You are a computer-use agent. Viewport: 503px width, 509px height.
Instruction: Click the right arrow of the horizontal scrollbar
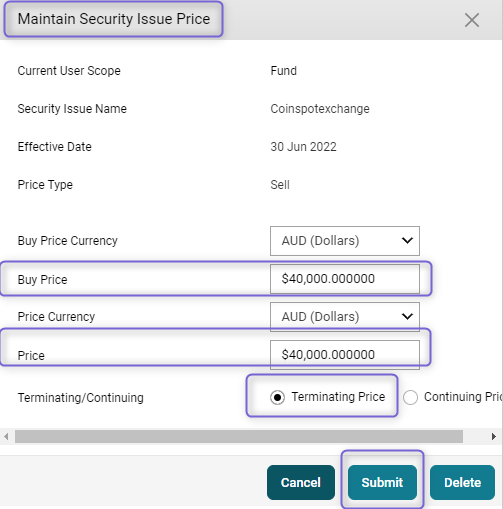tap(494, 436)
